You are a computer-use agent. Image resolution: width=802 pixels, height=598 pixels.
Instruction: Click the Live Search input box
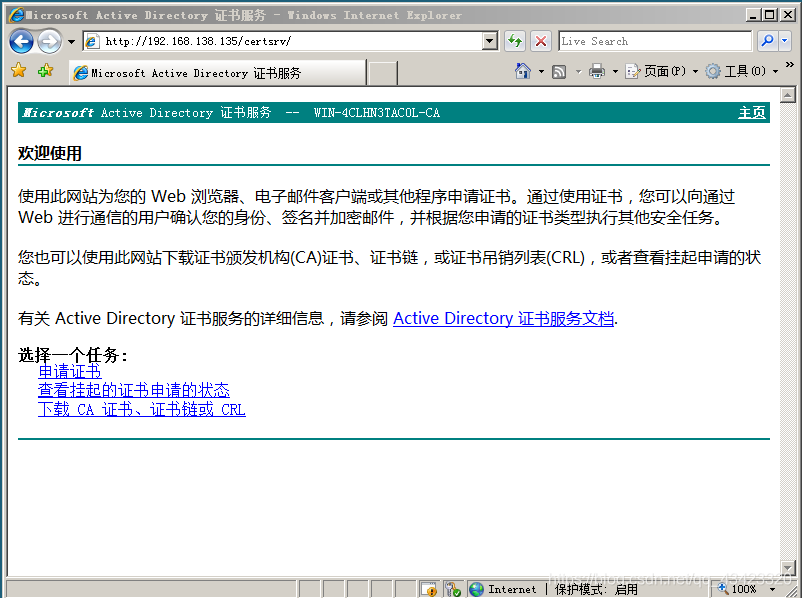coord(655,41)
